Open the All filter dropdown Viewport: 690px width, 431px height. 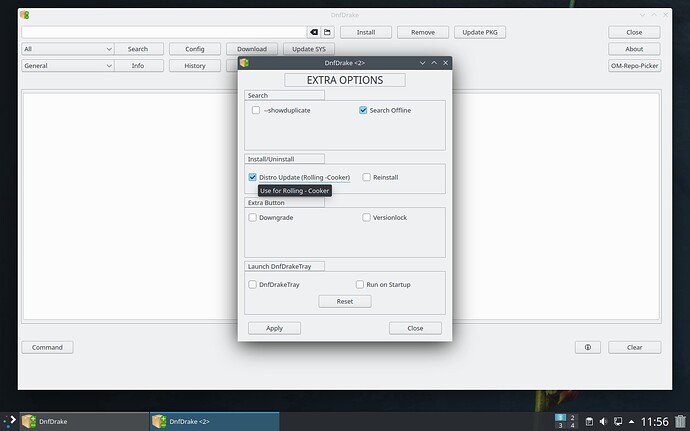coord(68,49)
